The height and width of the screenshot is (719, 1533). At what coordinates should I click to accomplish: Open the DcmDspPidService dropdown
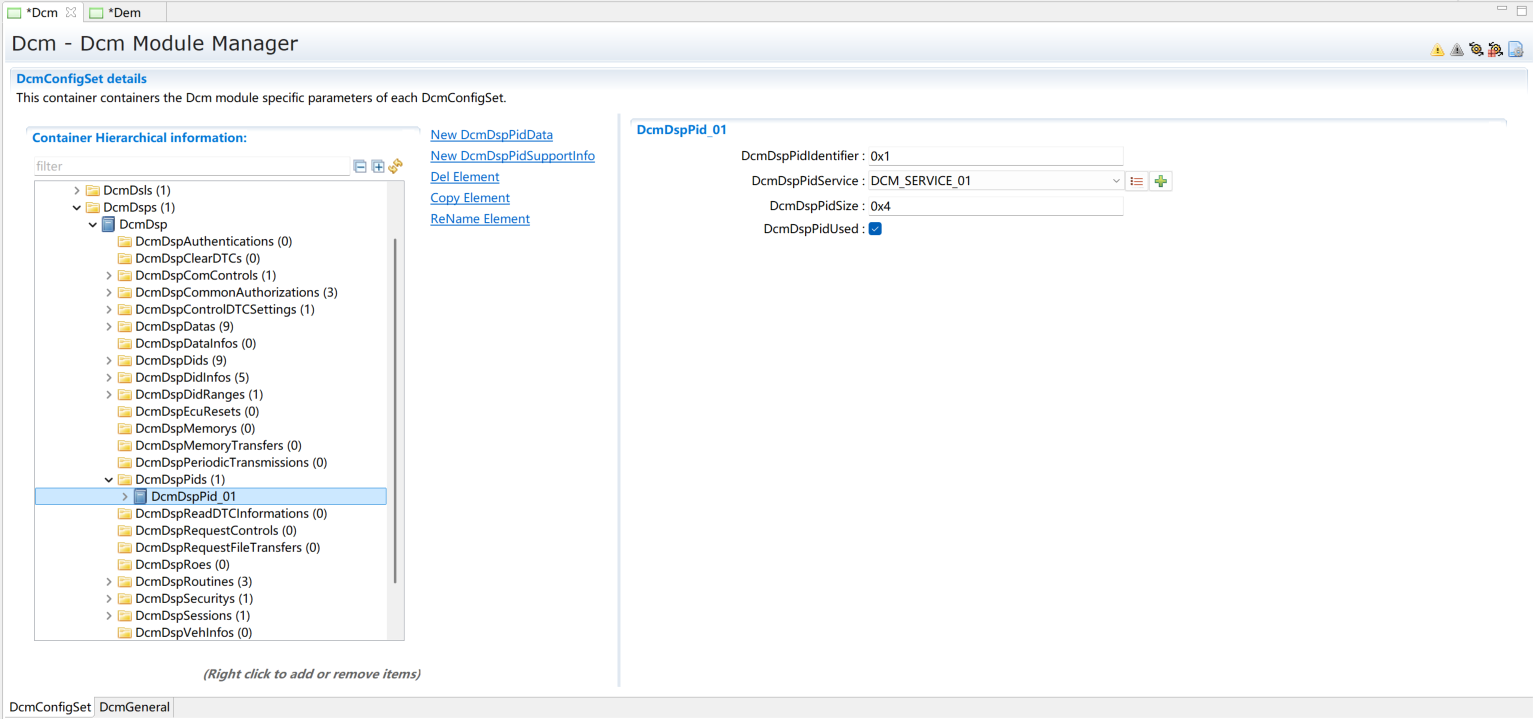pos(1116,181)
